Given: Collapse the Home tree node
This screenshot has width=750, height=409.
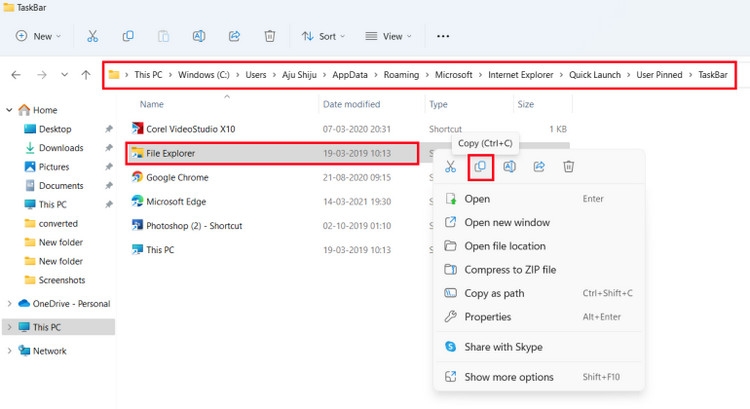Looking at the screenshot, I should pos(9,110).
